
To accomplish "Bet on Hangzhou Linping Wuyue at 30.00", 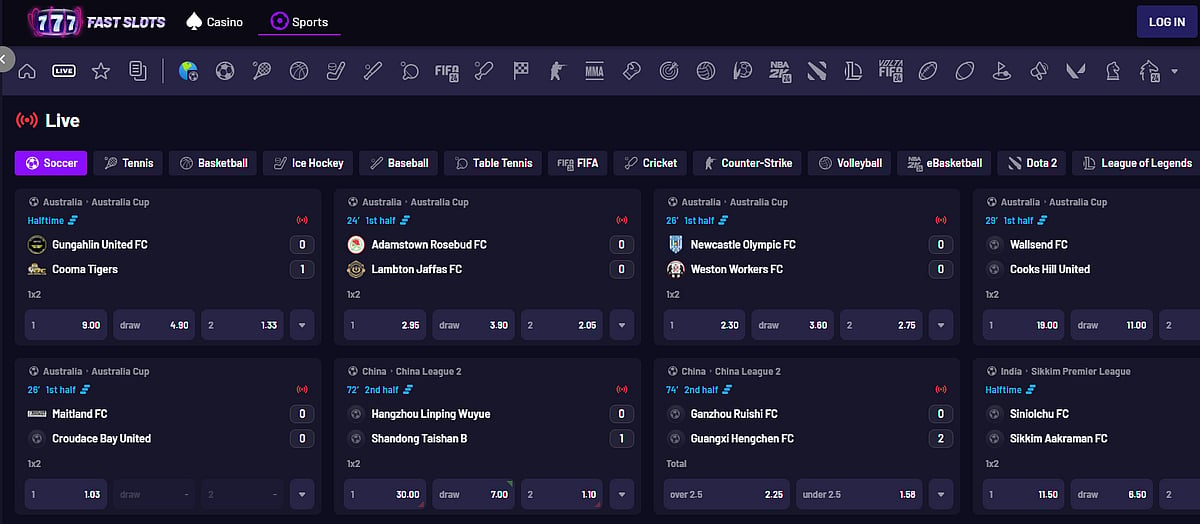I will 386,494.
